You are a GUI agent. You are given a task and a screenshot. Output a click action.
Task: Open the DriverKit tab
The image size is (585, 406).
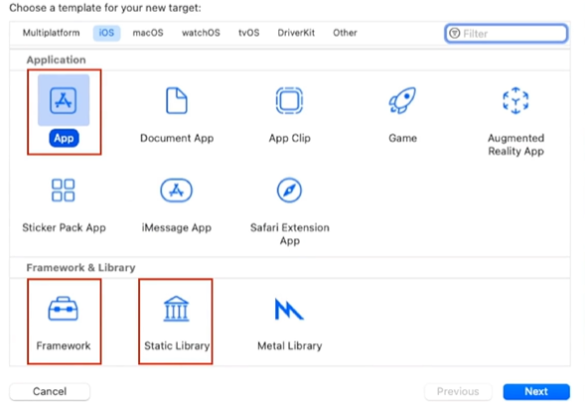[x=296, y=33]
